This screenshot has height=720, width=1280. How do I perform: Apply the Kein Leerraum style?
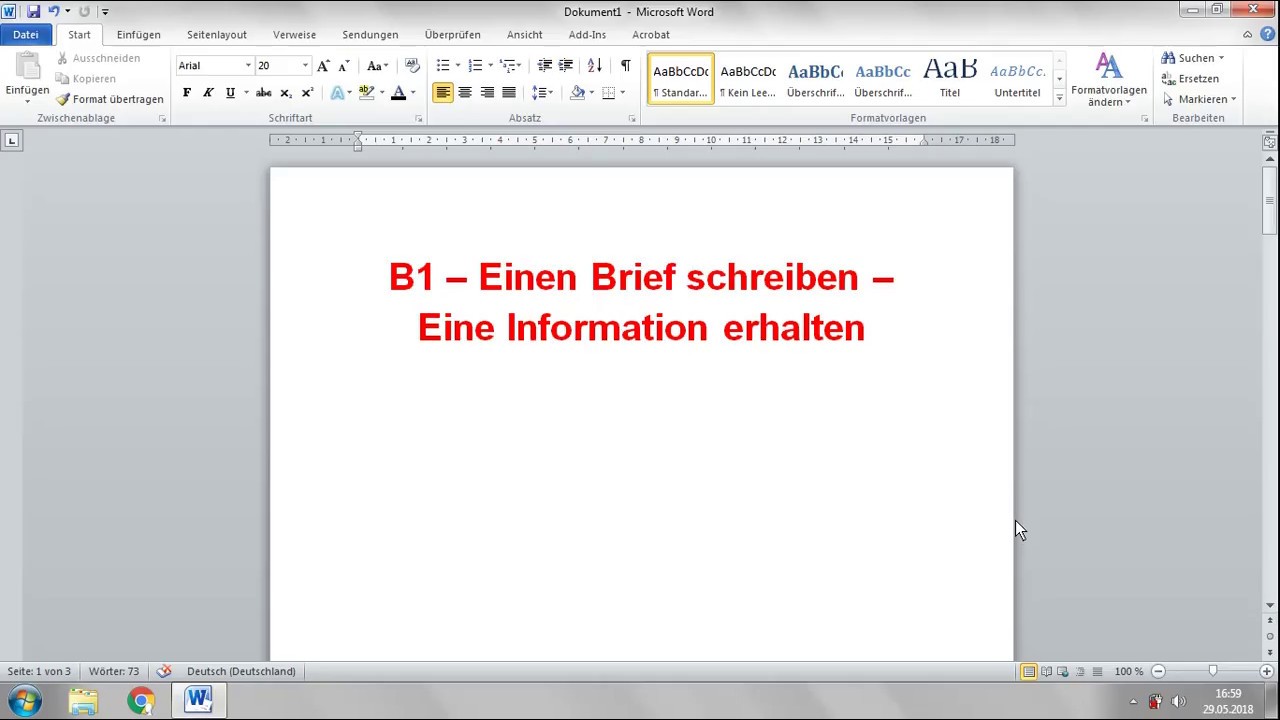[748, 79]
